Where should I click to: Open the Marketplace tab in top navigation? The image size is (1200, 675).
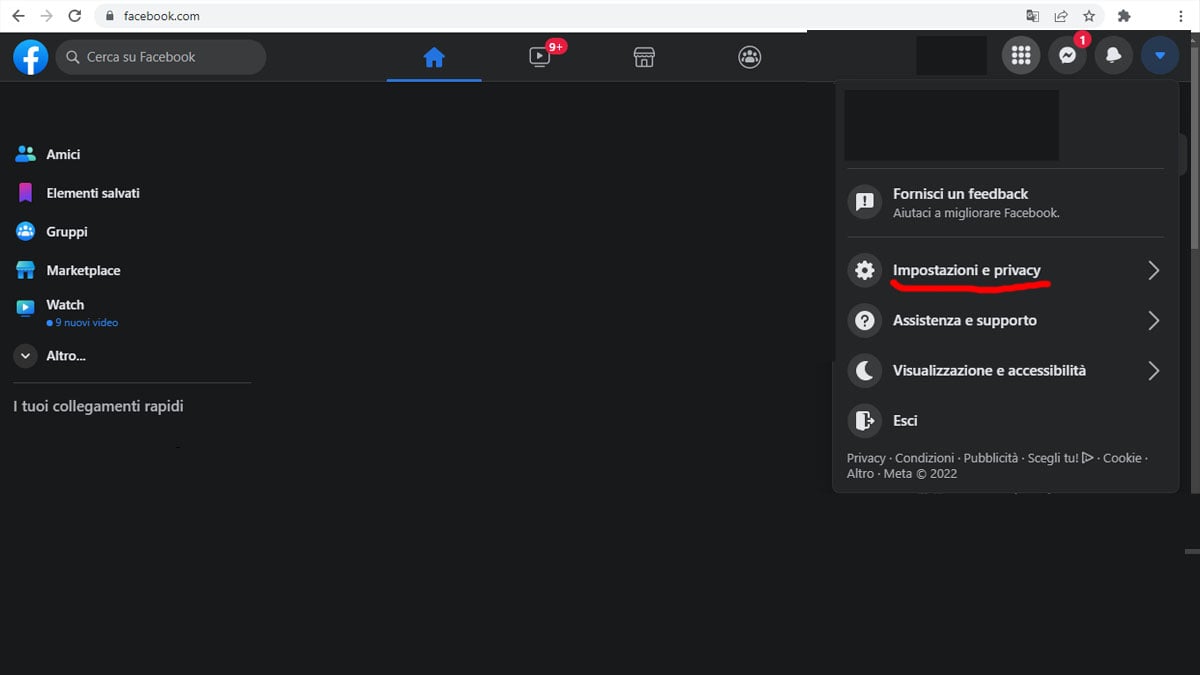click(x=645, y=57)
